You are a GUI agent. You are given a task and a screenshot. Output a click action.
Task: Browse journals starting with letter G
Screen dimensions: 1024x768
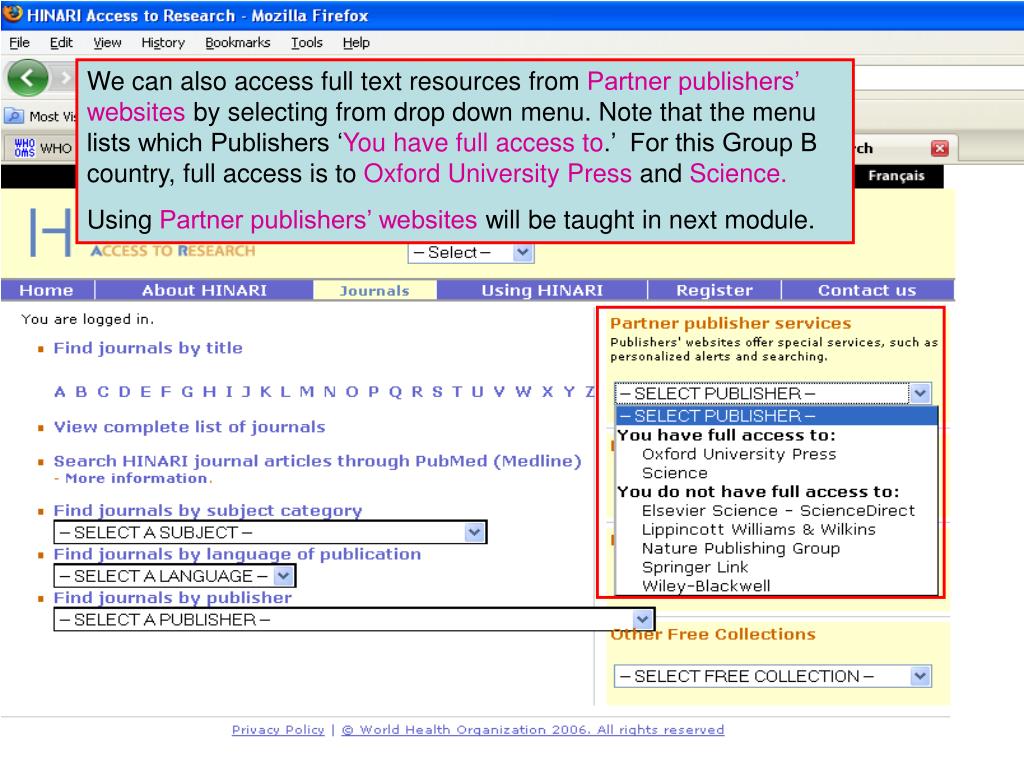pyautogui.click(x=187, y=392)
